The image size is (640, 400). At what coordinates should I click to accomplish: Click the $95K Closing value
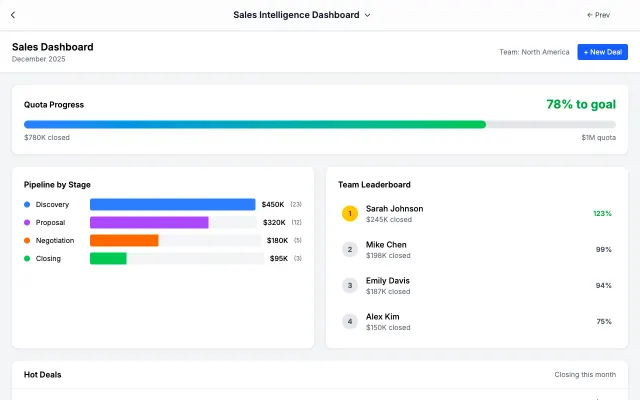click(279, 258)
